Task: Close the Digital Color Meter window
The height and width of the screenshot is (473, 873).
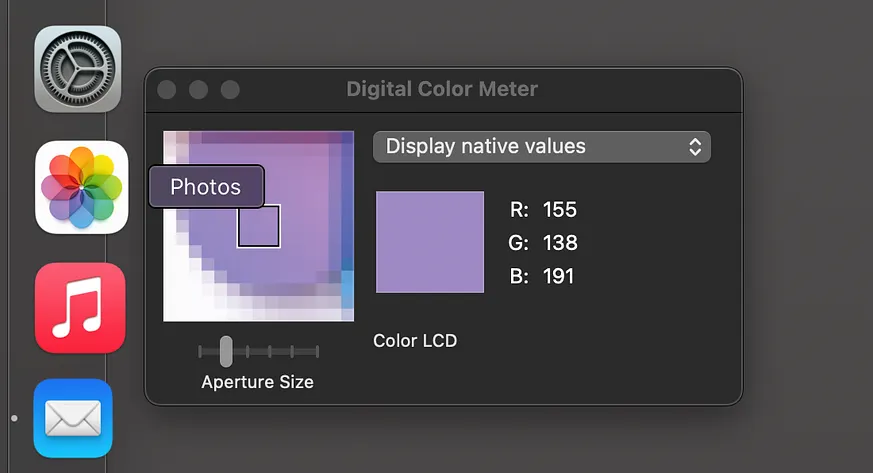Action: (166, 90)
